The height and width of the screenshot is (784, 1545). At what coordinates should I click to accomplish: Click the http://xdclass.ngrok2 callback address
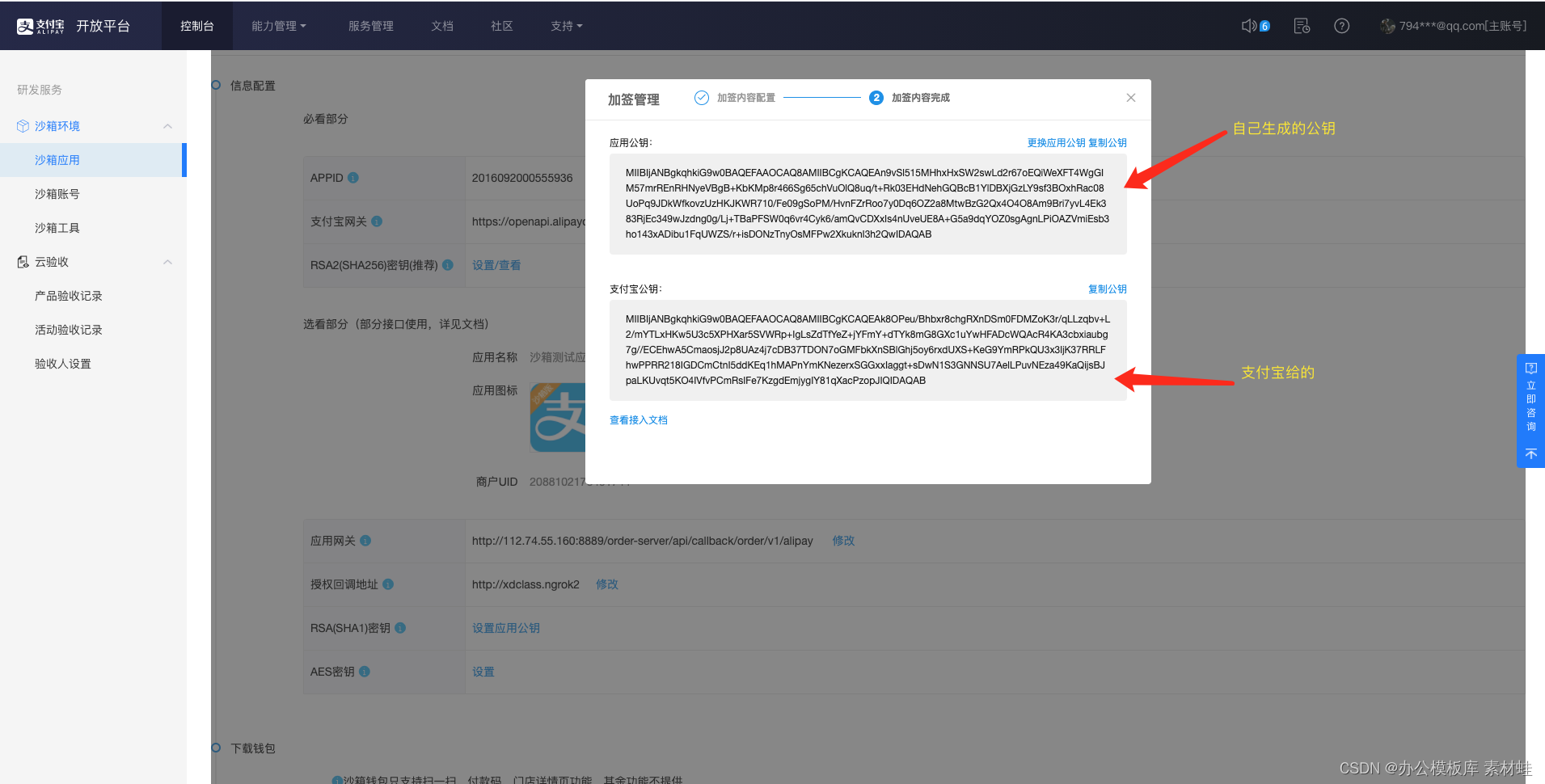point(526,584)
